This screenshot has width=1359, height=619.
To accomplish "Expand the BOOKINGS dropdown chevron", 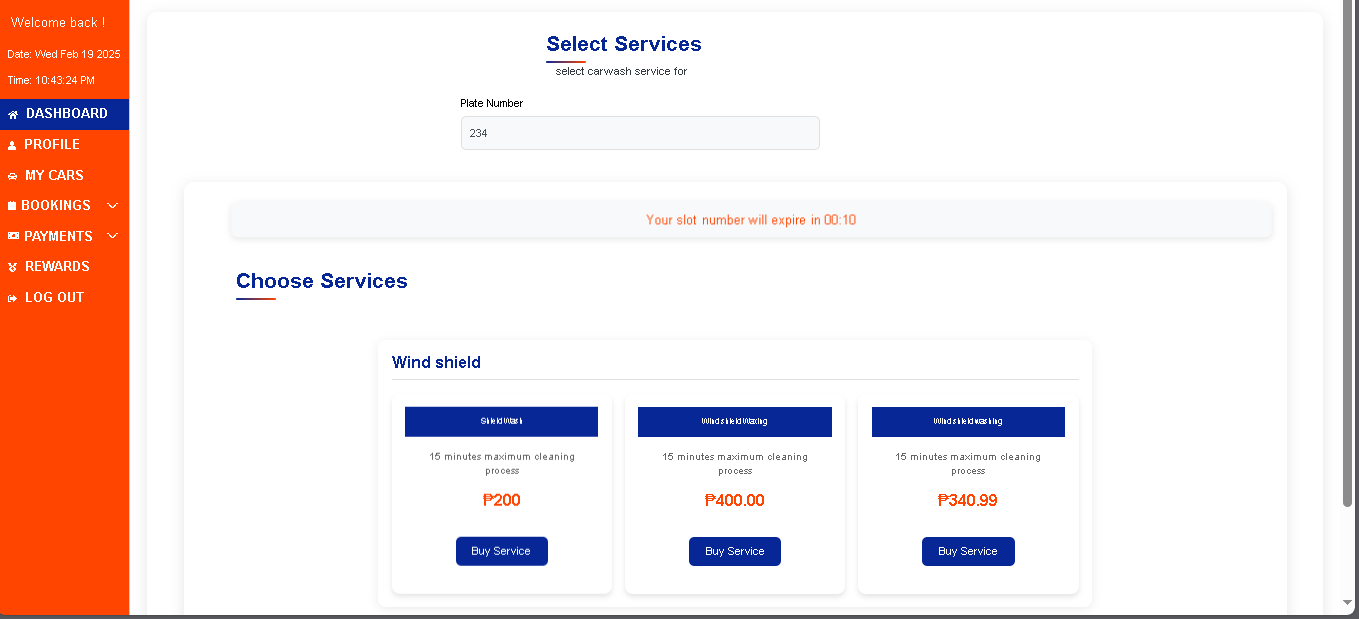I will pyautogui.click(x=112, y=205).
